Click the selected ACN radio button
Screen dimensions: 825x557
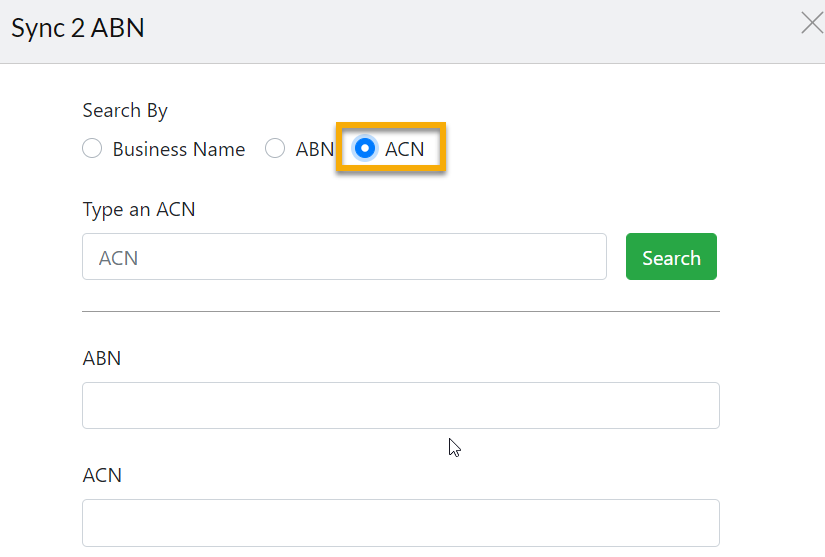coord(365,148)
